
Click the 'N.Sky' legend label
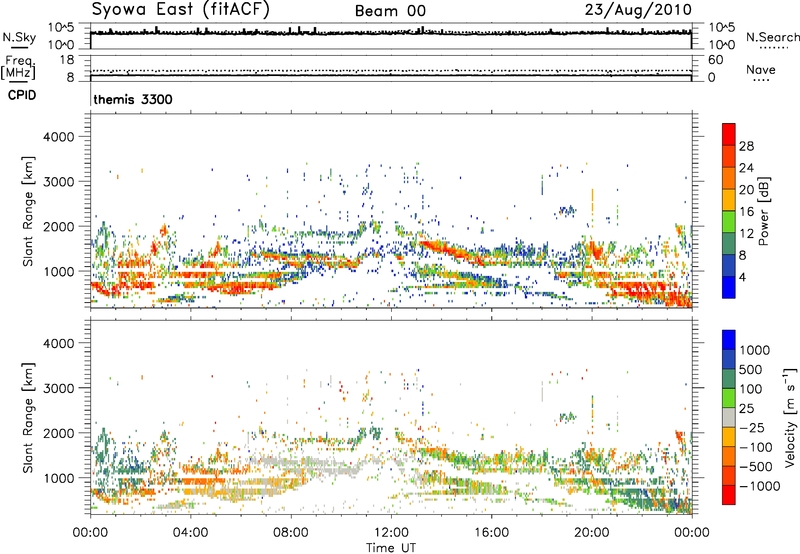click(19, 37)
